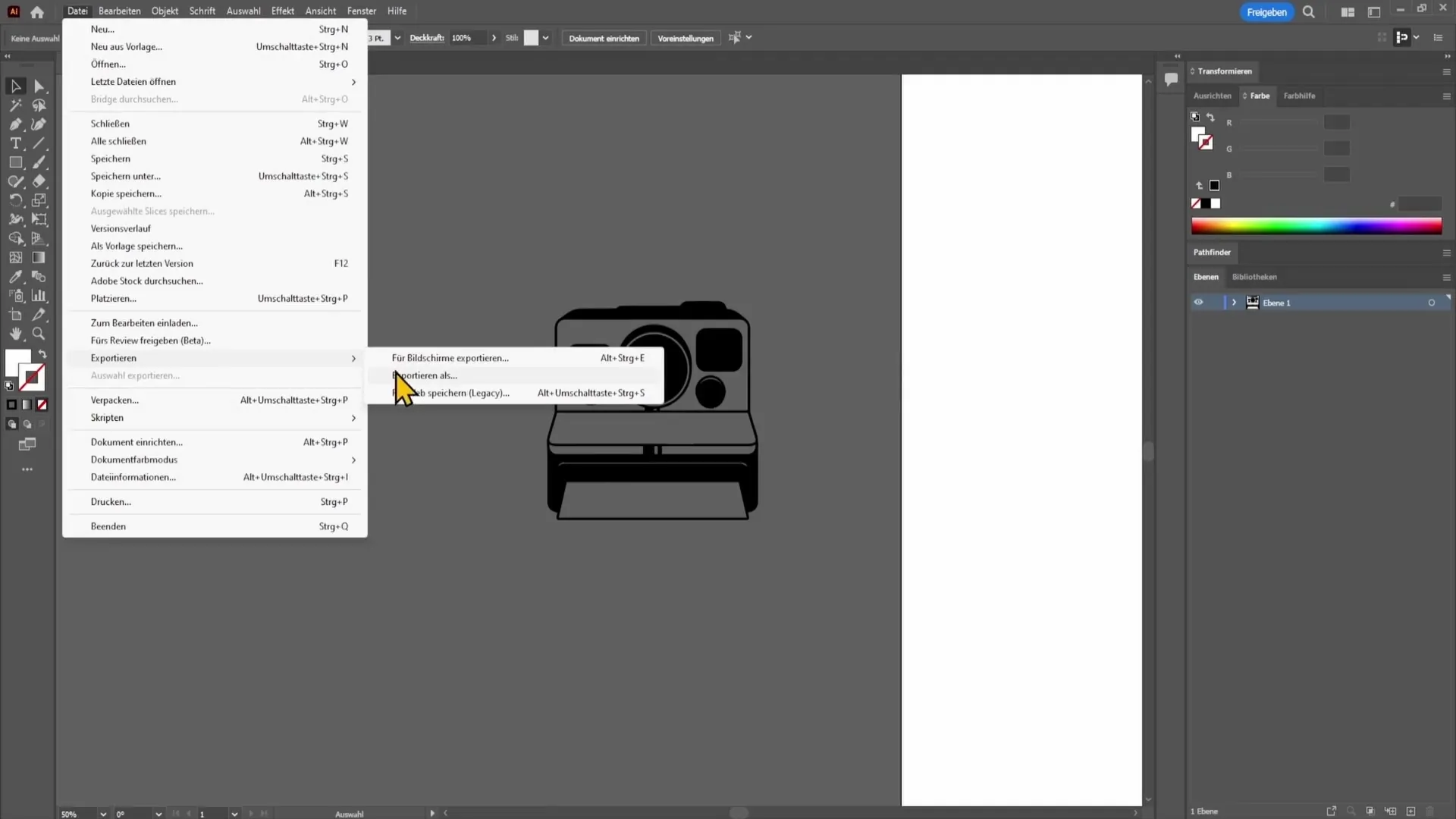Click the target circle of Ebene 1
This screenshot has width=1456, height=819.
click(1432, 303)
